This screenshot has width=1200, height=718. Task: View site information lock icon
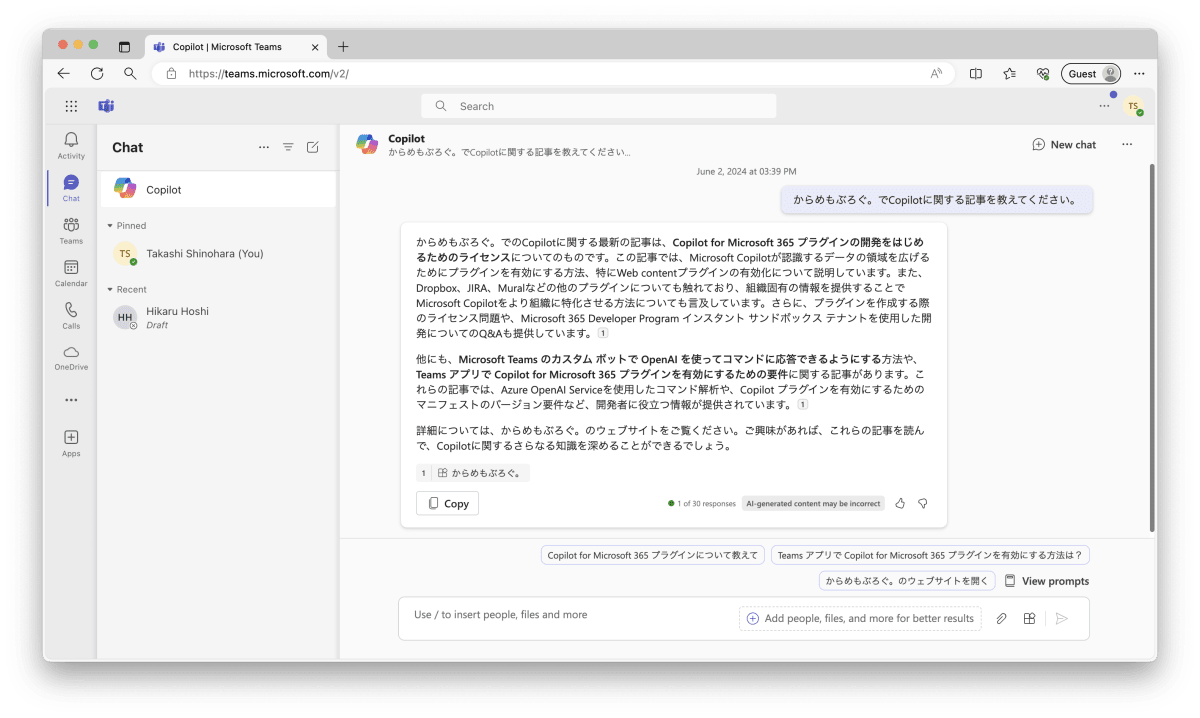171,73
